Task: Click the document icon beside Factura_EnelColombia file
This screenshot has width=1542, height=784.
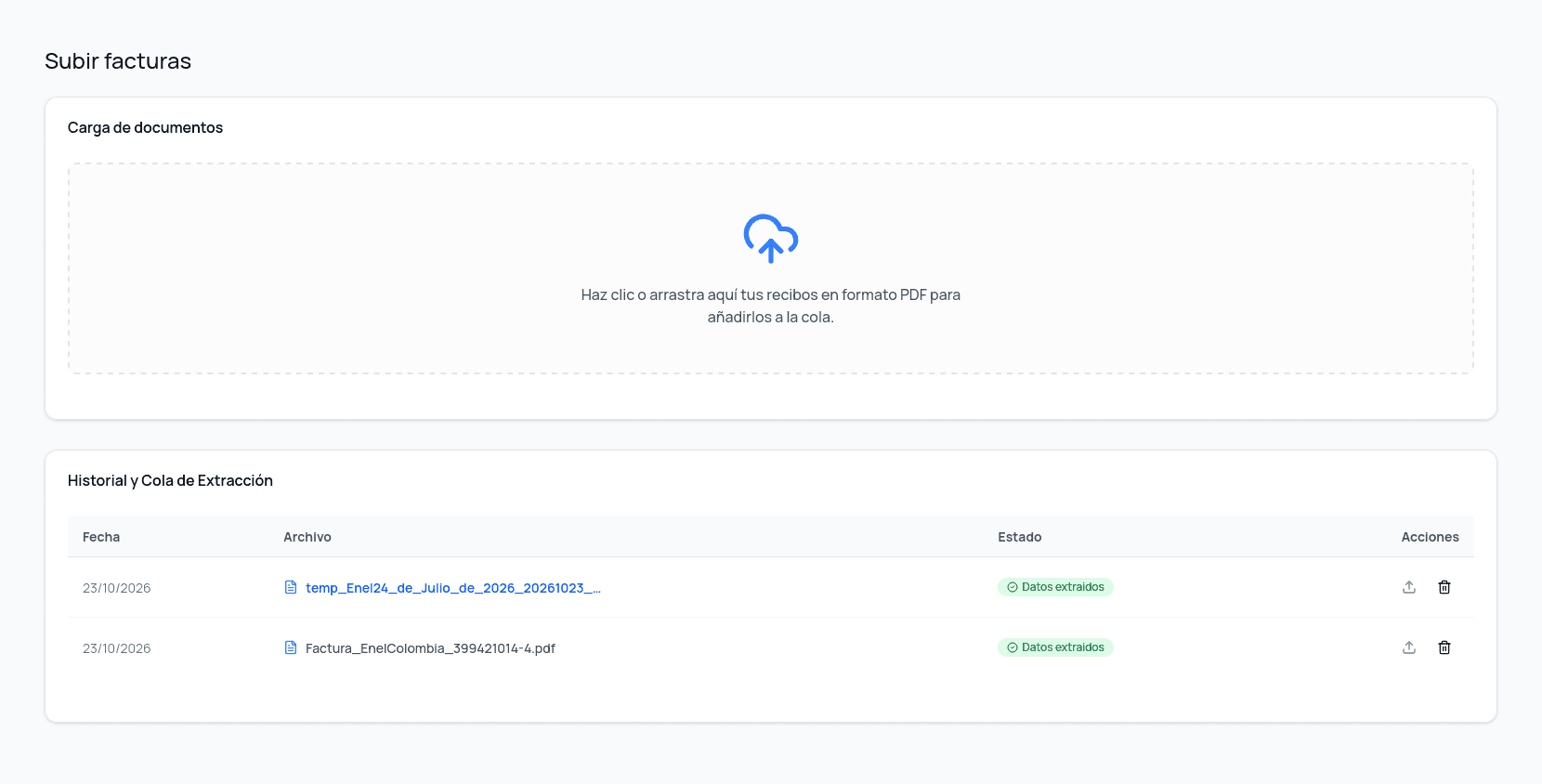Action: point(291,647)
